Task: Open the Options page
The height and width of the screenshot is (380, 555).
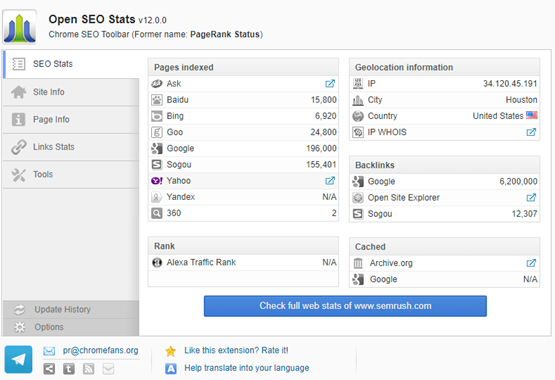Action: (x=71, y=327)
